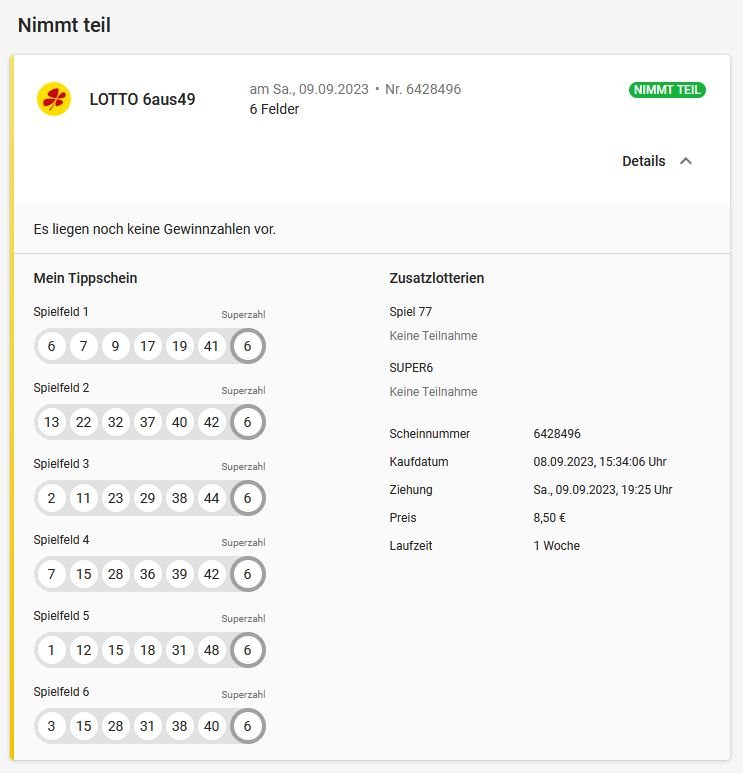Click the LOTTO clover logo icon
This screenshot has height=773, width=743.
click(54, 99)
